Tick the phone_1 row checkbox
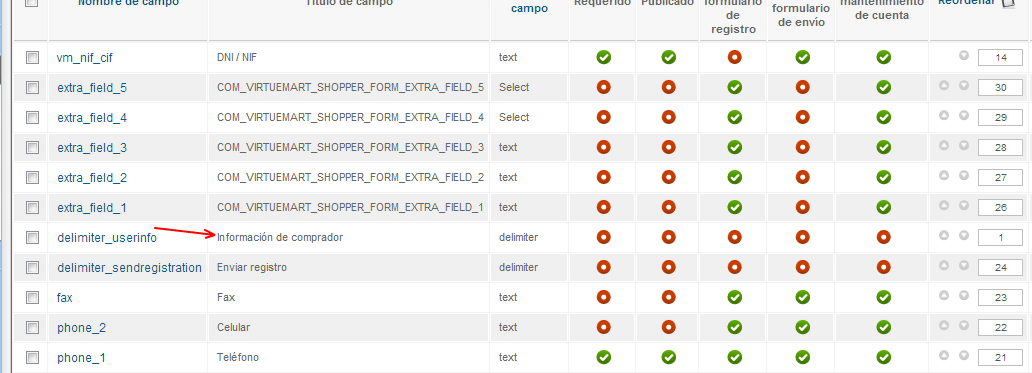The width and height of the screenshot is (1032, 373). pyautogui.click(x=32, y=357)
